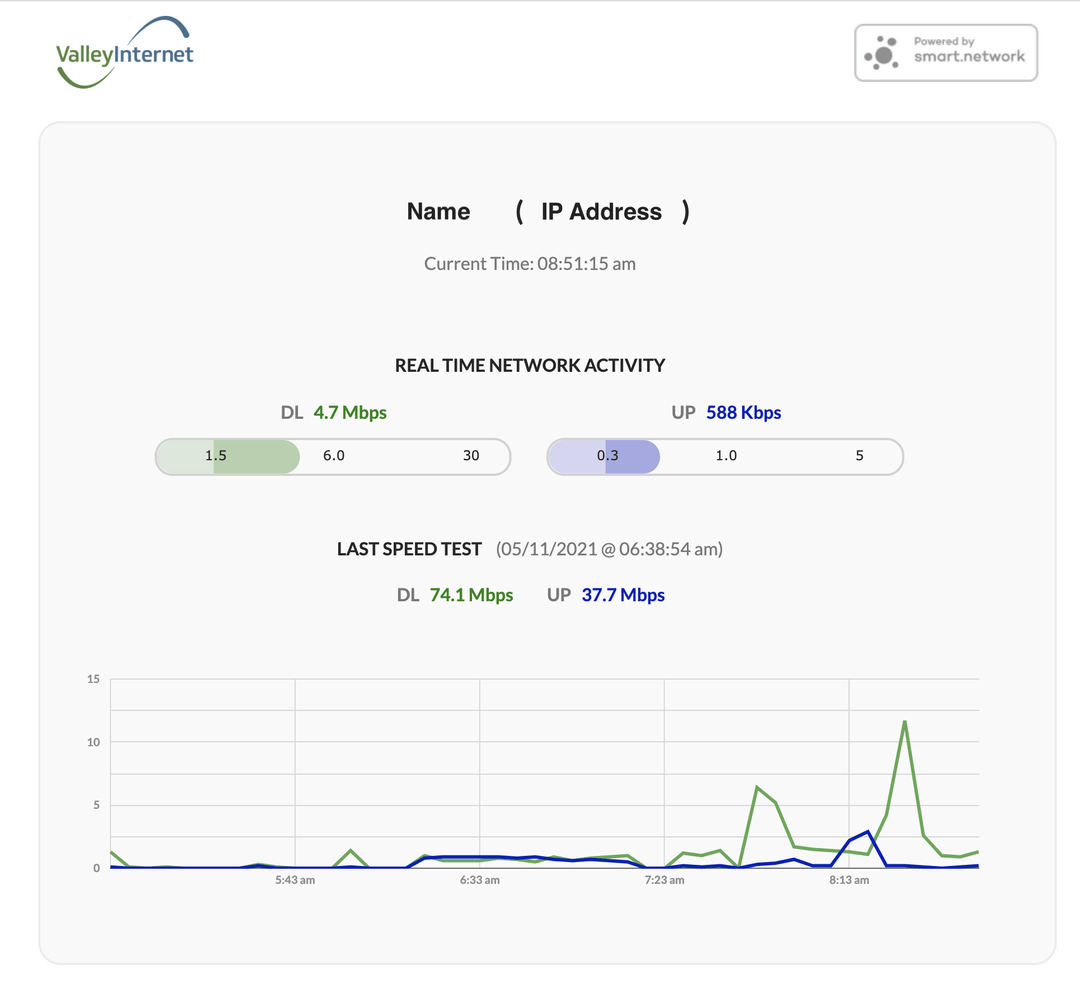The width and height of the screenshot is (1080, 988).
Task: Click the Powered by smart.network badge
Action: [x=945, y=52]
